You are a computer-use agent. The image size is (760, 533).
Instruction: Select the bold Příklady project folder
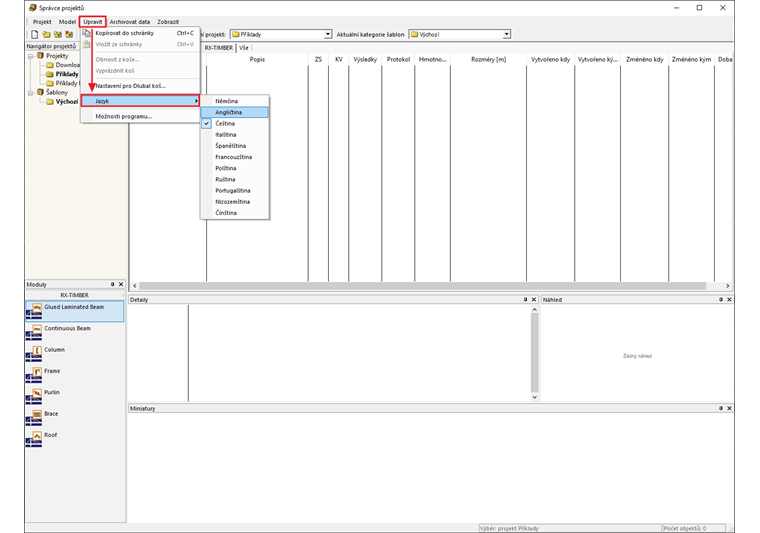[63, 74]
